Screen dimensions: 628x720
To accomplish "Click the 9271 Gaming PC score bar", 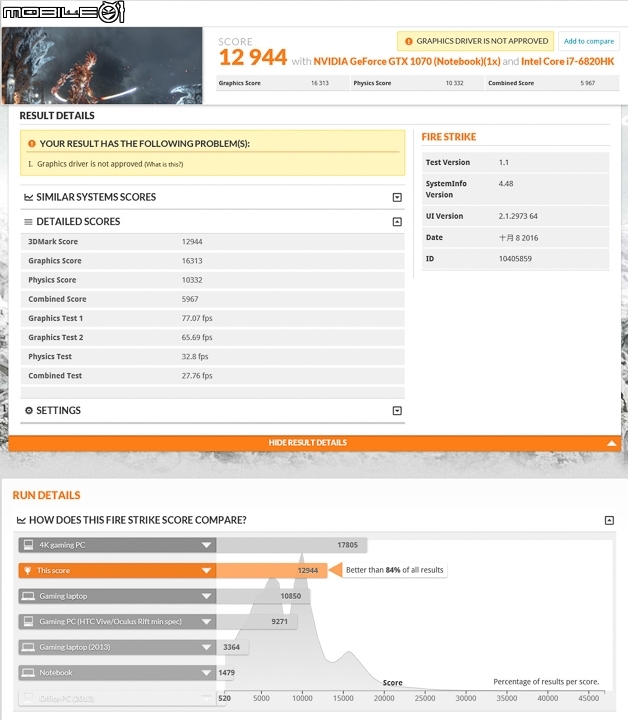I will (257, 622).
